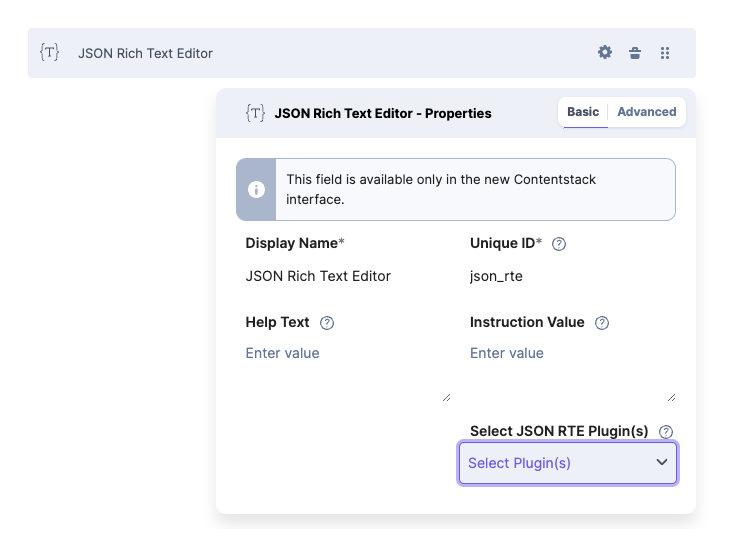Click the info icon in the notice banner
The height and width of the screenshot is (552, 752).
(x=256, y=189)
